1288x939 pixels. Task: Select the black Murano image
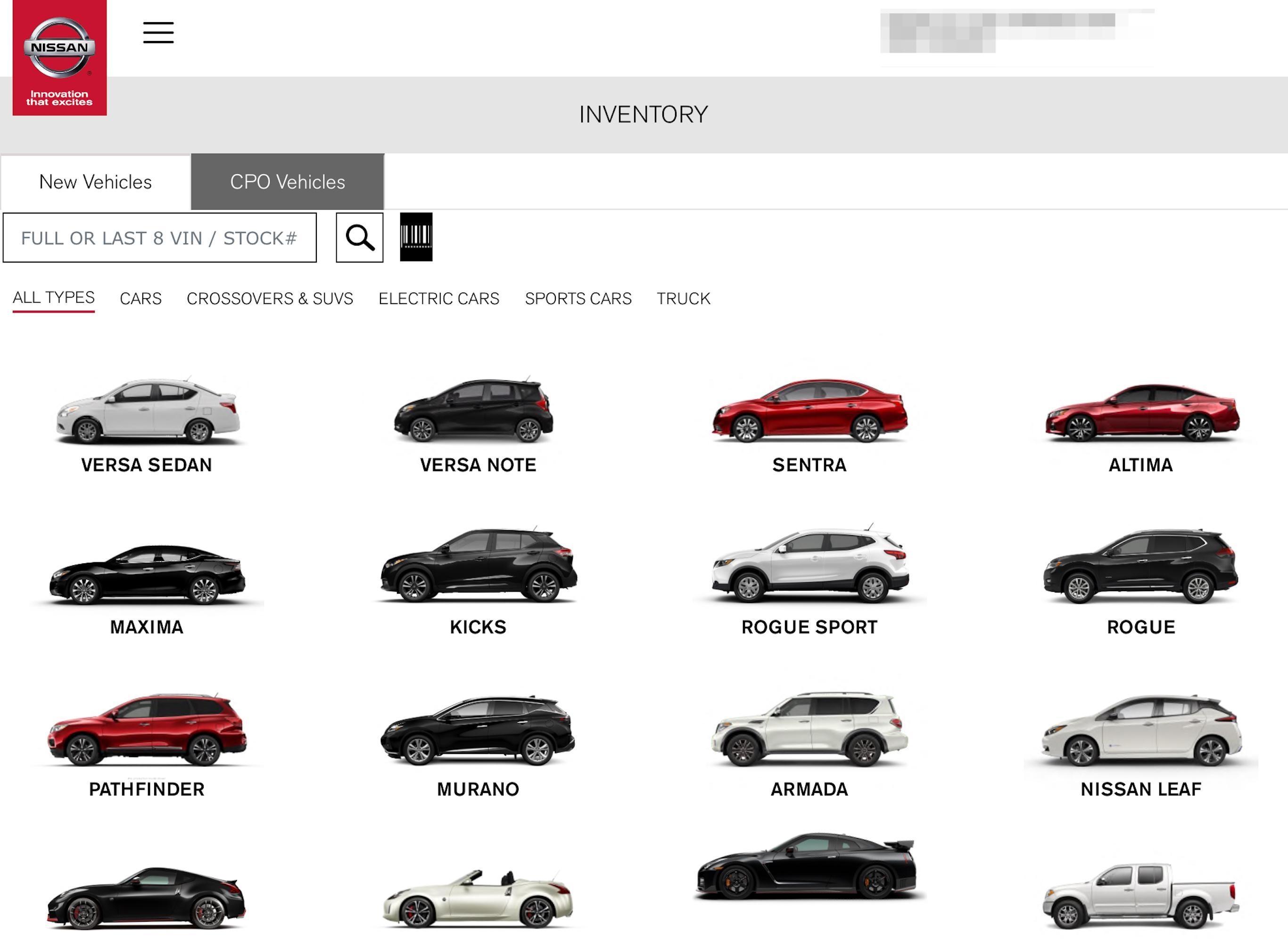(x=478, y=730)
